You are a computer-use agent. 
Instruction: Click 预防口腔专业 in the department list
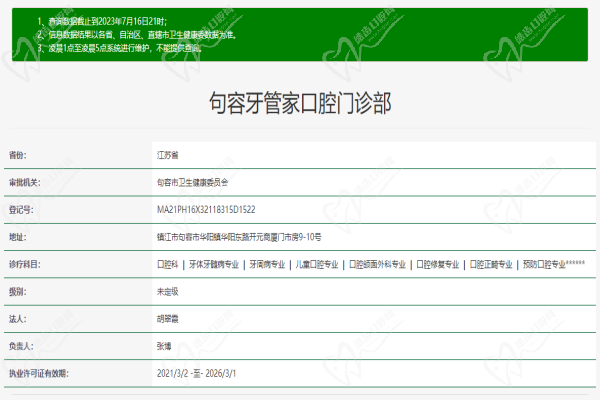[x=544, y=264]
